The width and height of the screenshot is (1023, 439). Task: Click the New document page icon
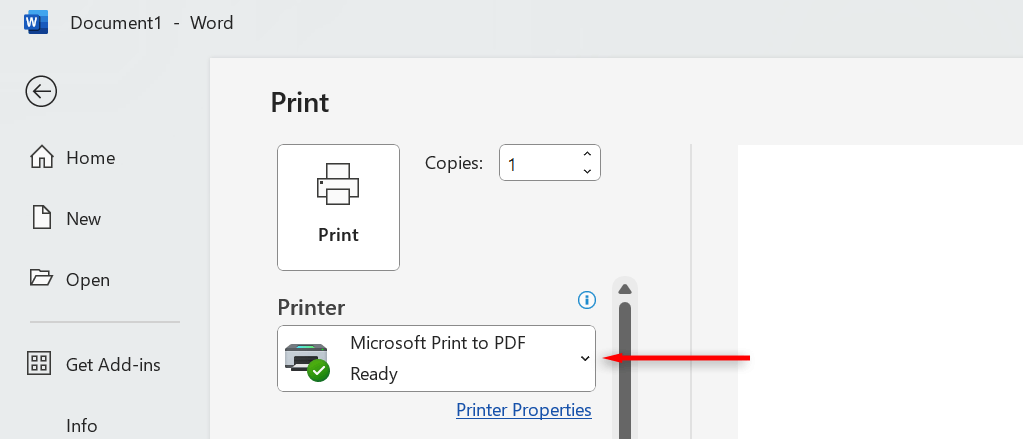tap(41, 218)
